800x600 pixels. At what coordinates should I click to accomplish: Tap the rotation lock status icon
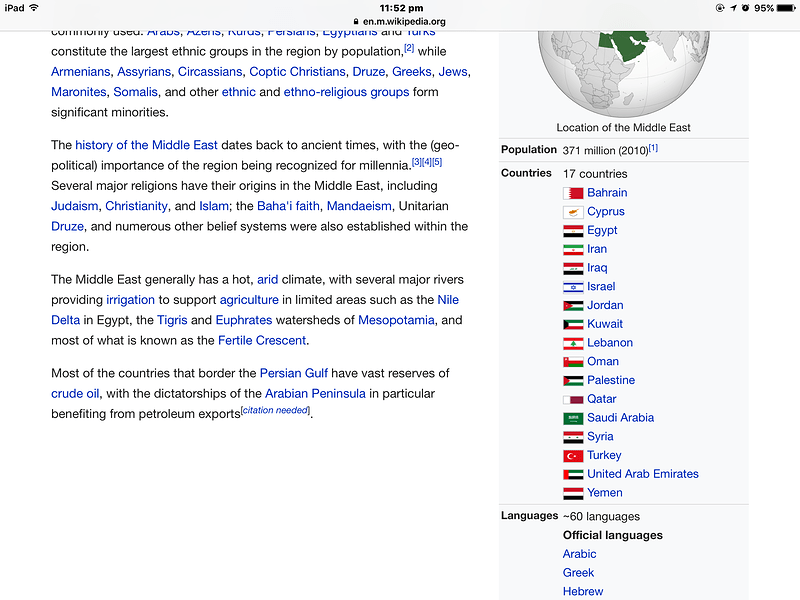720,8
